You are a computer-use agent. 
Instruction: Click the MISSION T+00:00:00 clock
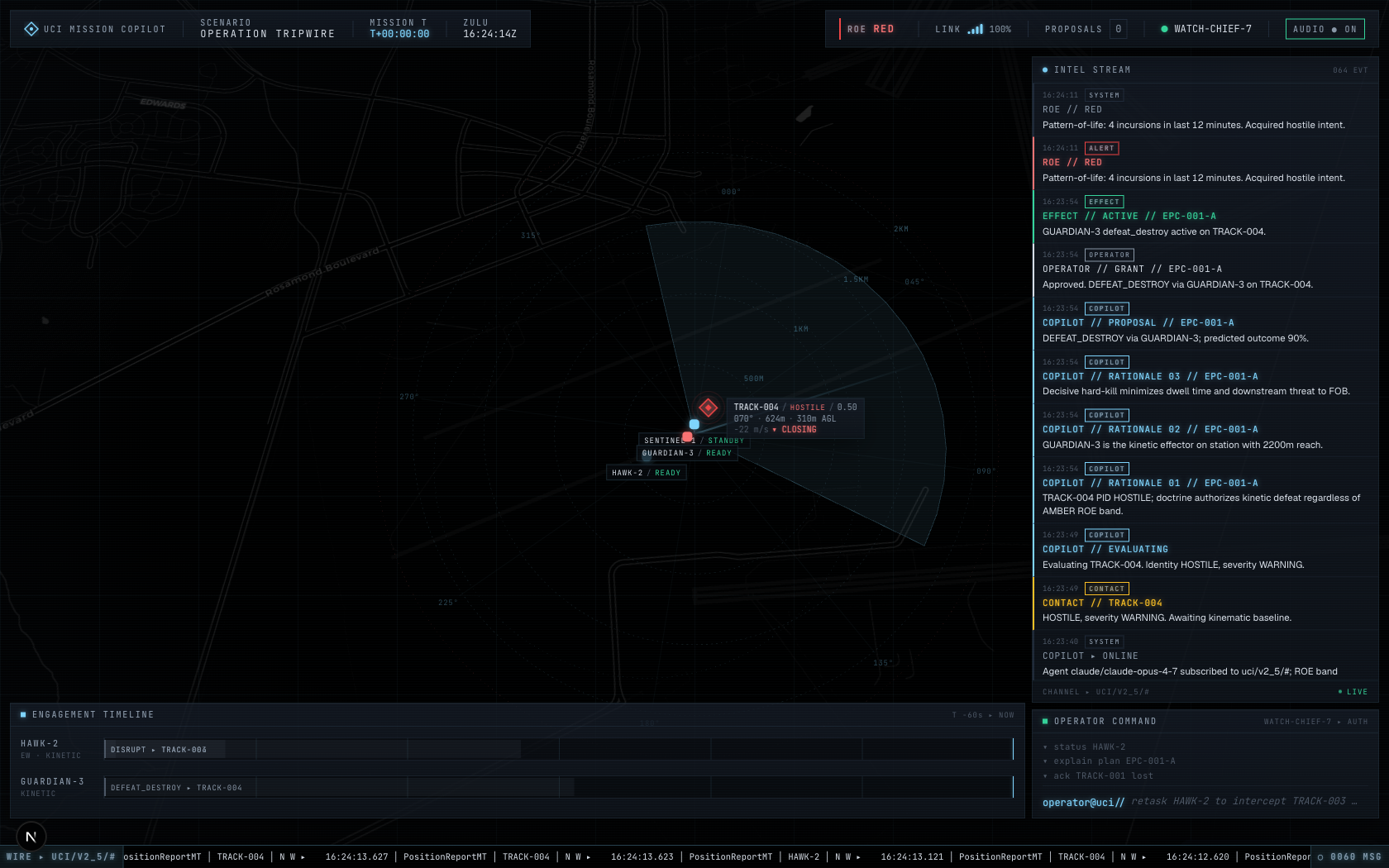[399, 28]
